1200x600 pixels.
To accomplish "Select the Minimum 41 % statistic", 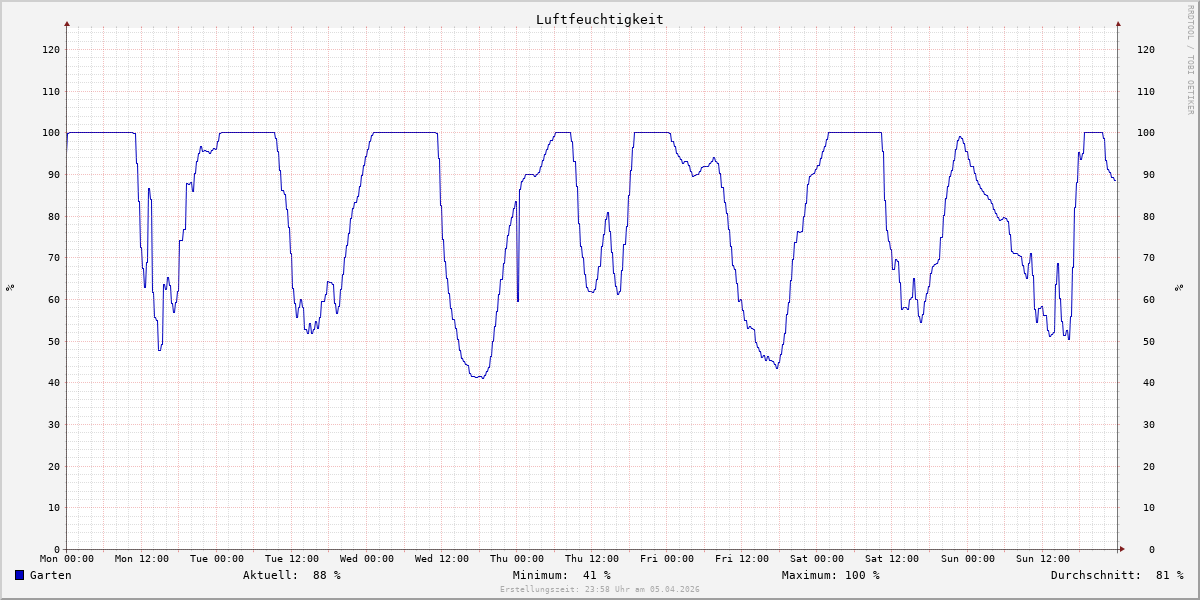I will click(561, 575).
